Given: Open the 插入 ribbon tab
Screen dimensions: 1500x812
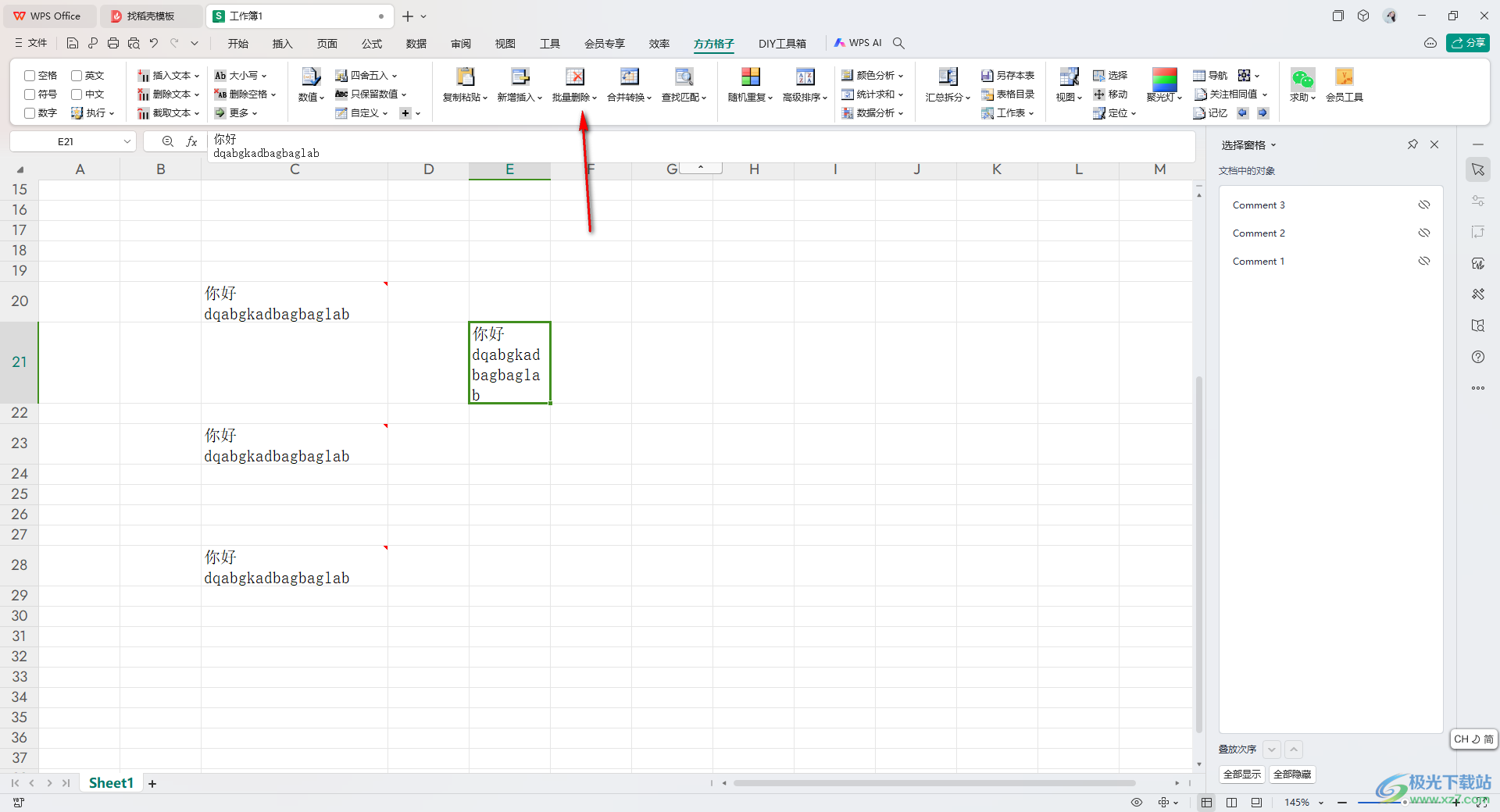Looking at the screenshot, I should (x=282, y=44).
